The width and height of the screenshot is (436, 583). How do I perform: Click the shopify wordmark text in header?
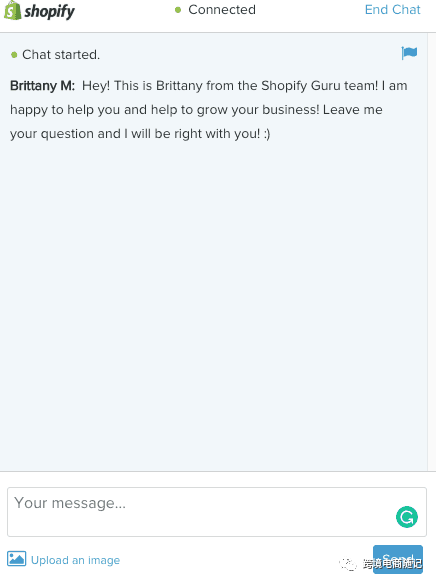(49, 12)
